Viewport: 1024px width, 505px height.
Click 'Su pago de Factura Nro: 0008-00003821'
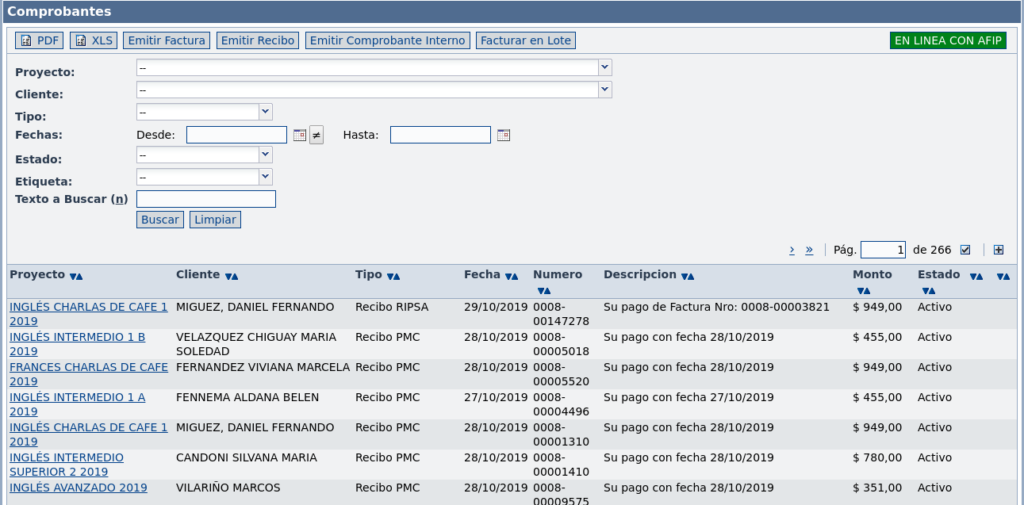716,307
